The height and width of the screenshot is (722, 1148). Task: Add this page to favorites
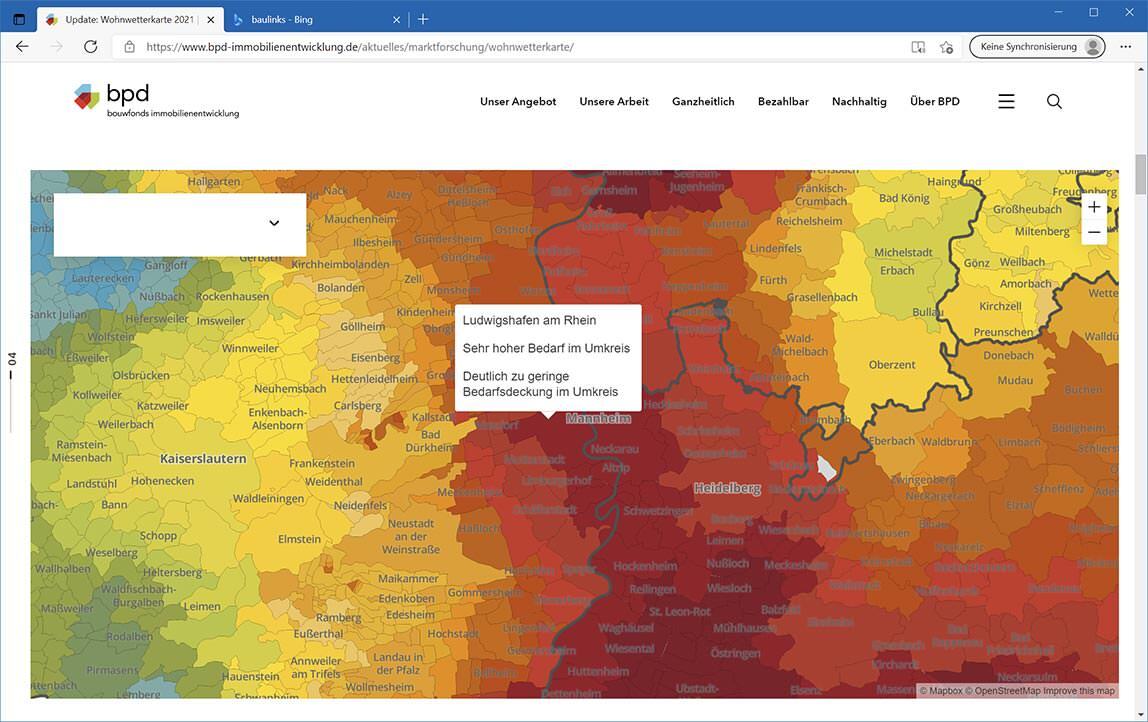(x=947, y=47)
